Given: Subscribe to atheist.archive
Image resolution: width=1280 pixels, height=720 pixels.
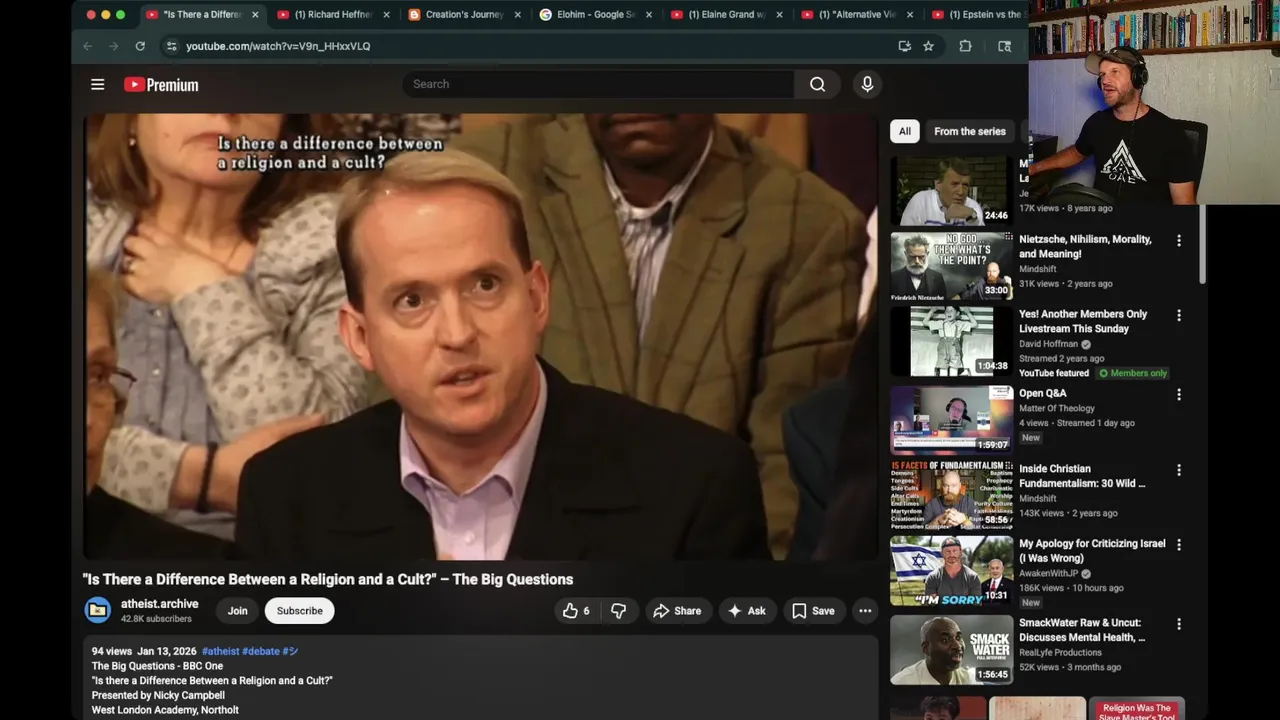Looking at the screenshot, I should coord(299,611).
